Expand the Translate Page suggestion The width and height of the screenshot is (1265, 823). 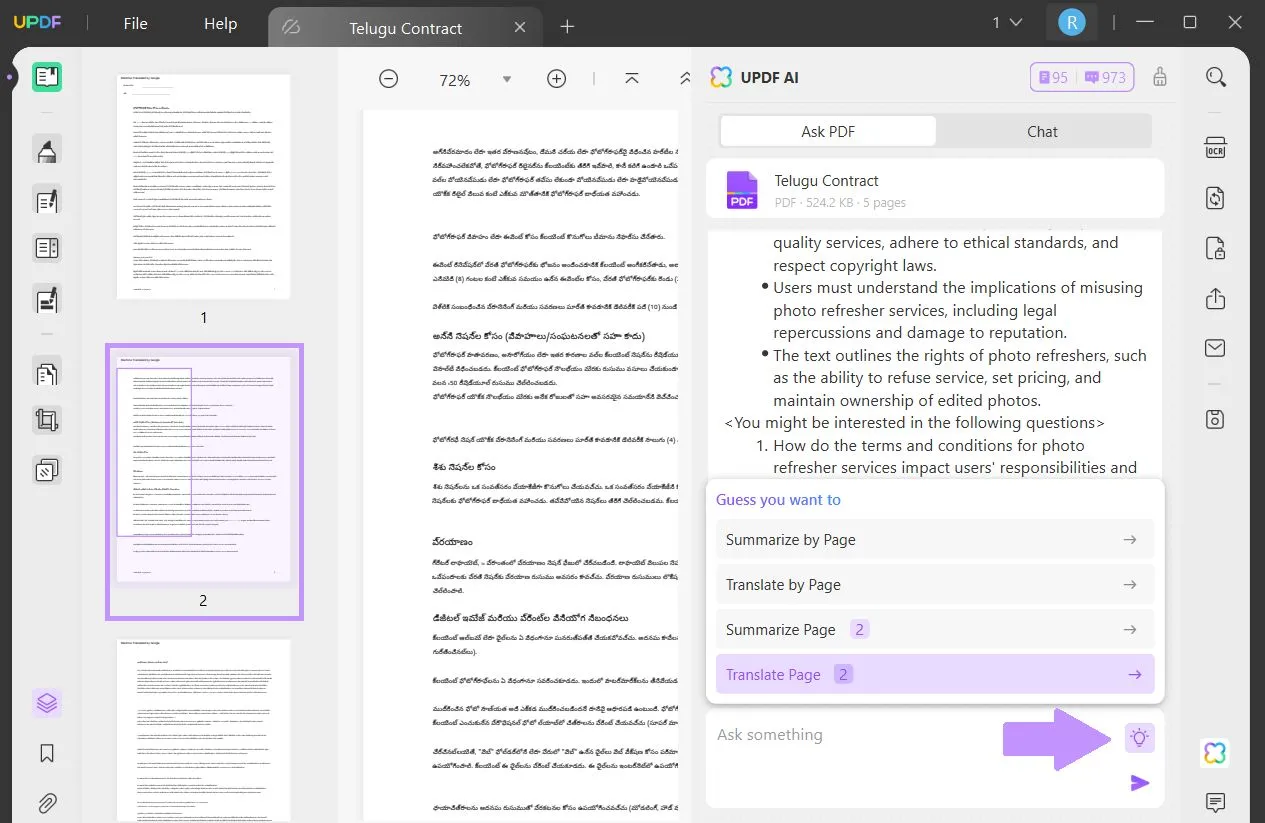click(x=1134, y=674)
